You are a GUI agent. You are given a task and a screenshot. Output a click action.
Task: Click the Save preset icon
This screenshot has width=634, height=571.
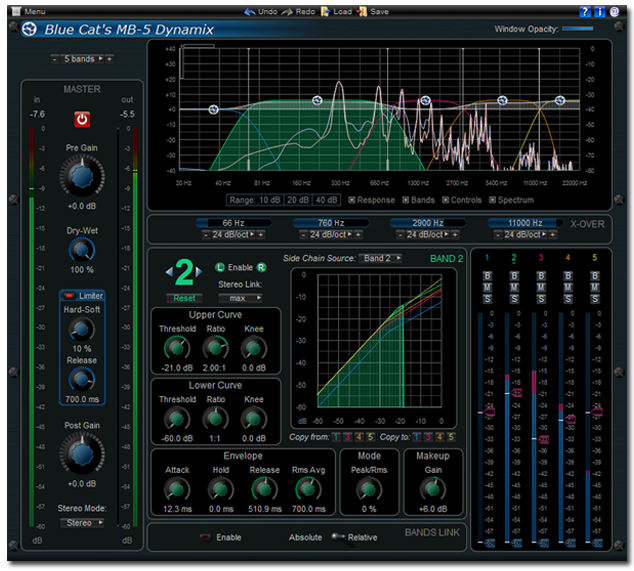pyautogui.click(x=362, y=12)
